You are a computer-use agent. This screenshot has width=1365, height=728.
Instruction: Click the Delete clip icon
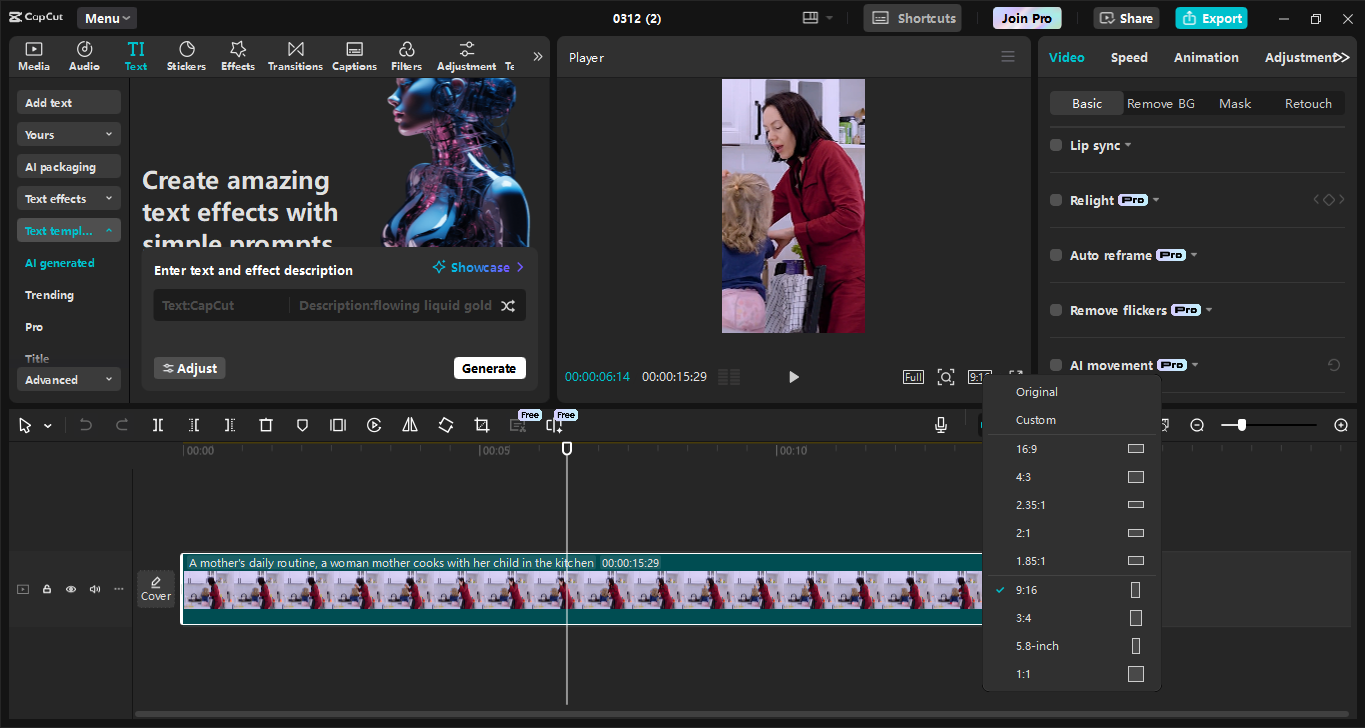click(x=265, y=425)
